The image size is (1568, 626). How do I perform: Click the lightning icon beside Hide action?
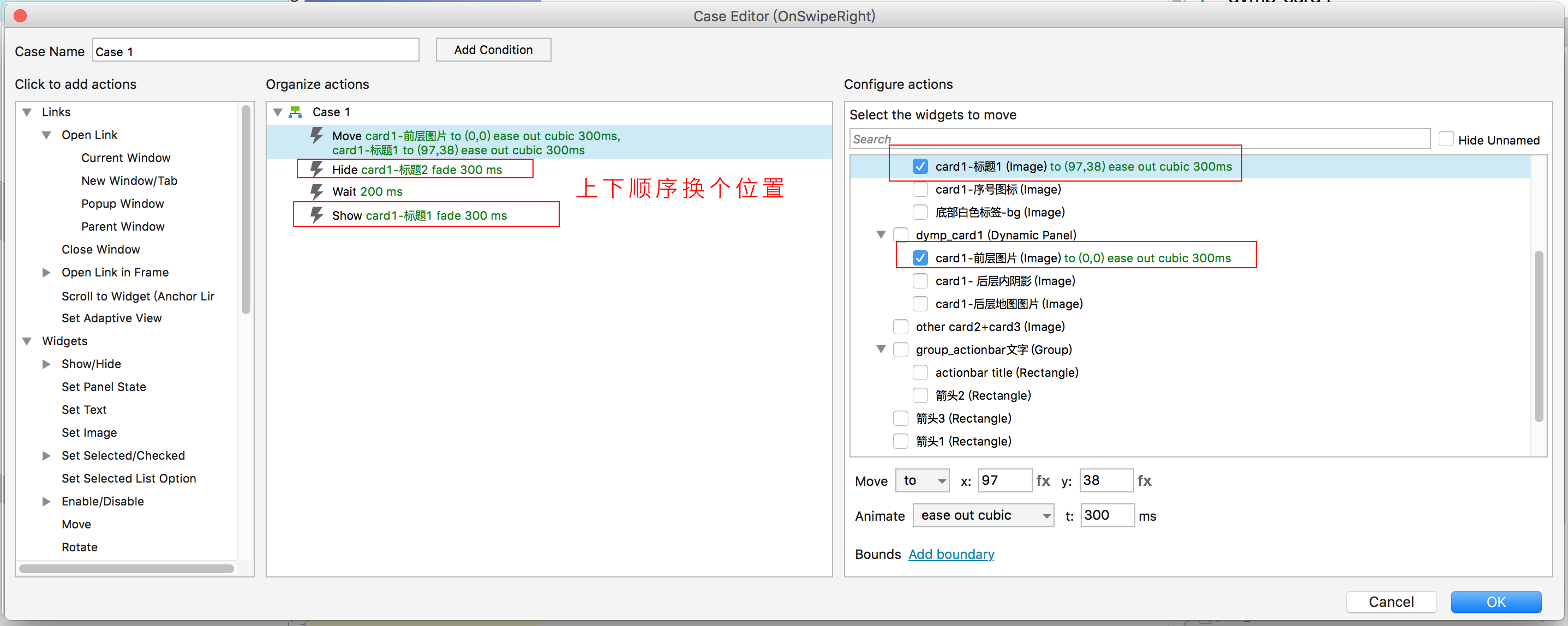pyautogui.click(x=316, y=168)
